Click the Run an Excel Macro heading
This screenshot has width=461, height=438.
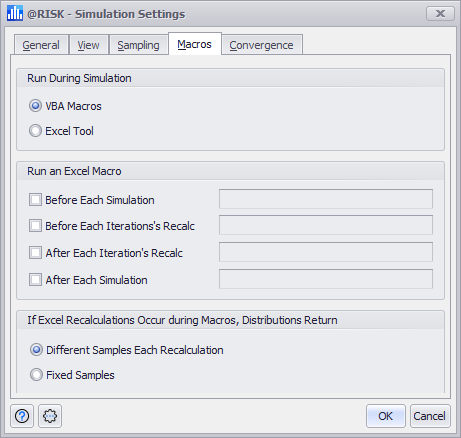coord(74,171)
